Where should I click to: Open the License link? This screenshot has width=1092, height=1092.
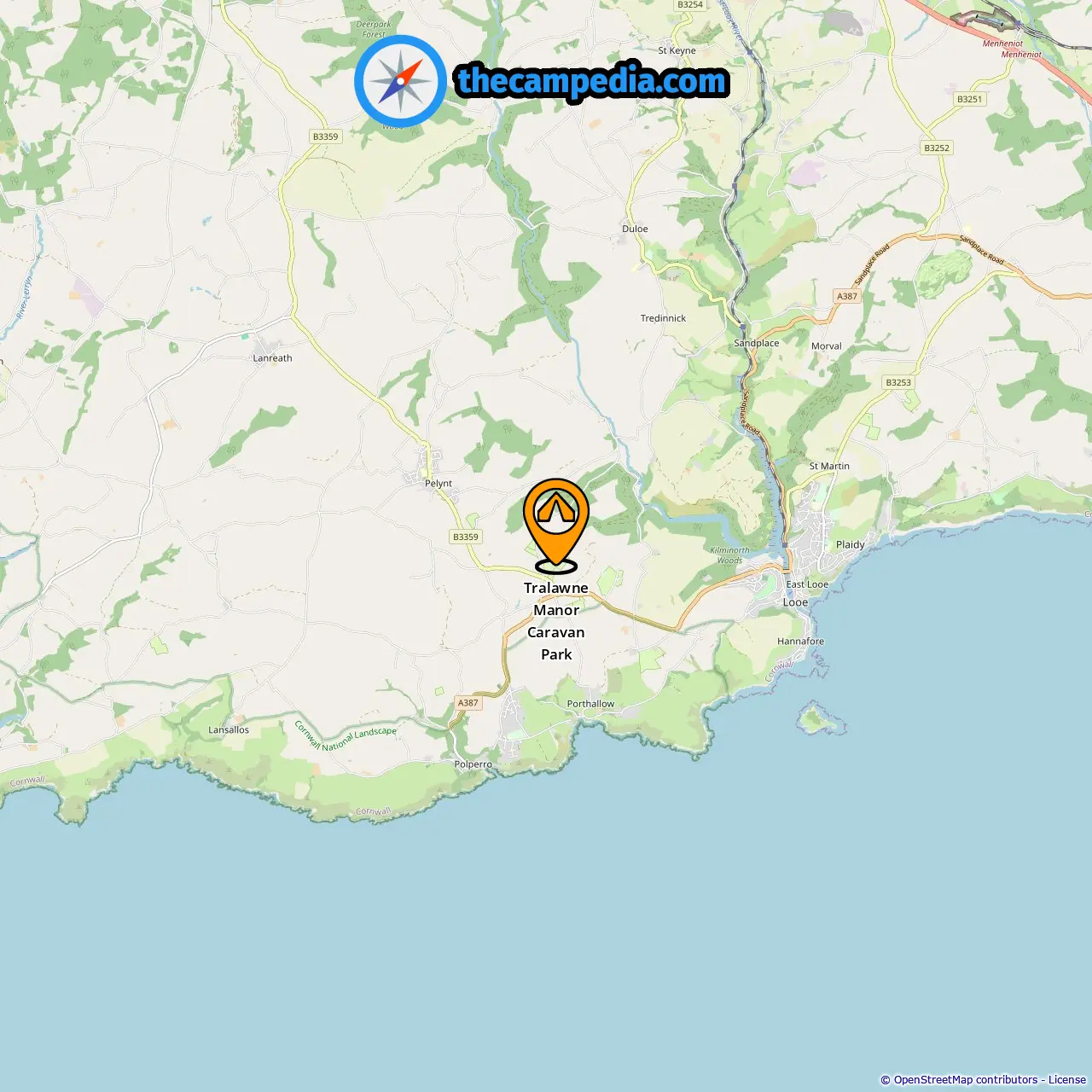point(1067,1080)
